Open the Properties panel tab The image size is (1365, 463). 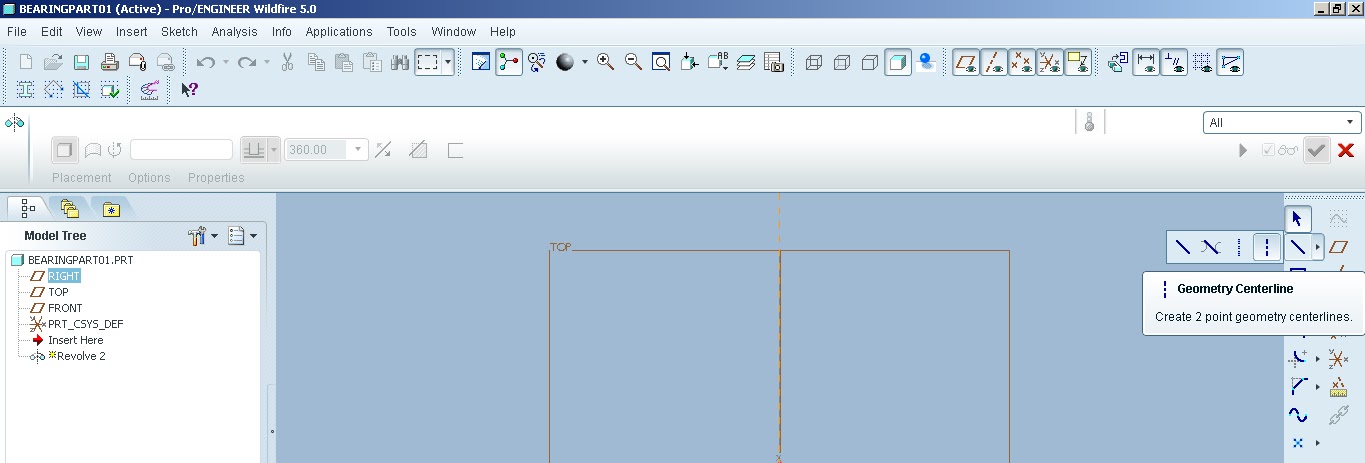(x=216, y=178)
